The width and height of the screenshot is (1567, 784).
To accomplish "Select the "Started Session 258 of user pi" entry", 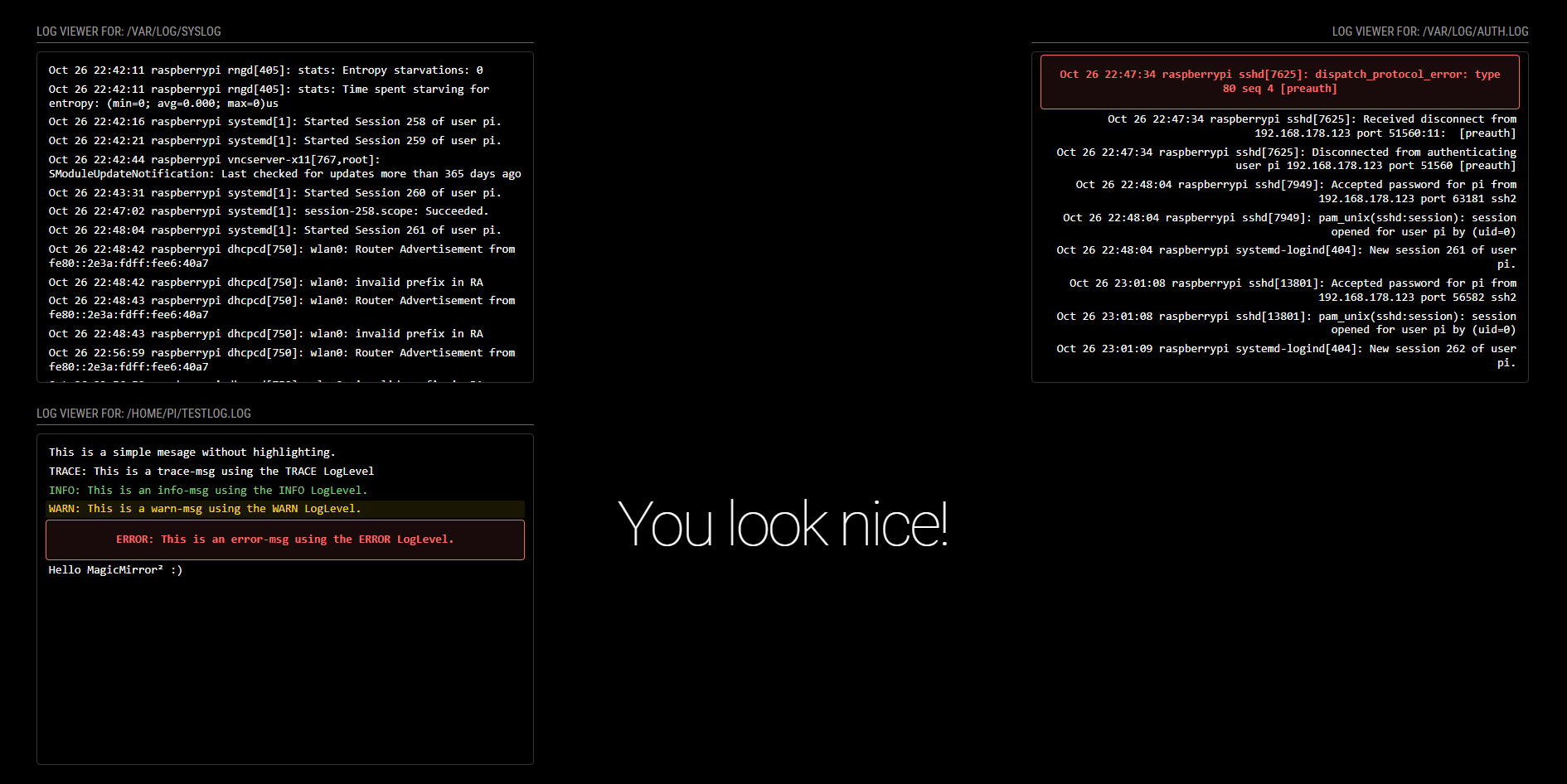I will [x=274, y=122].
